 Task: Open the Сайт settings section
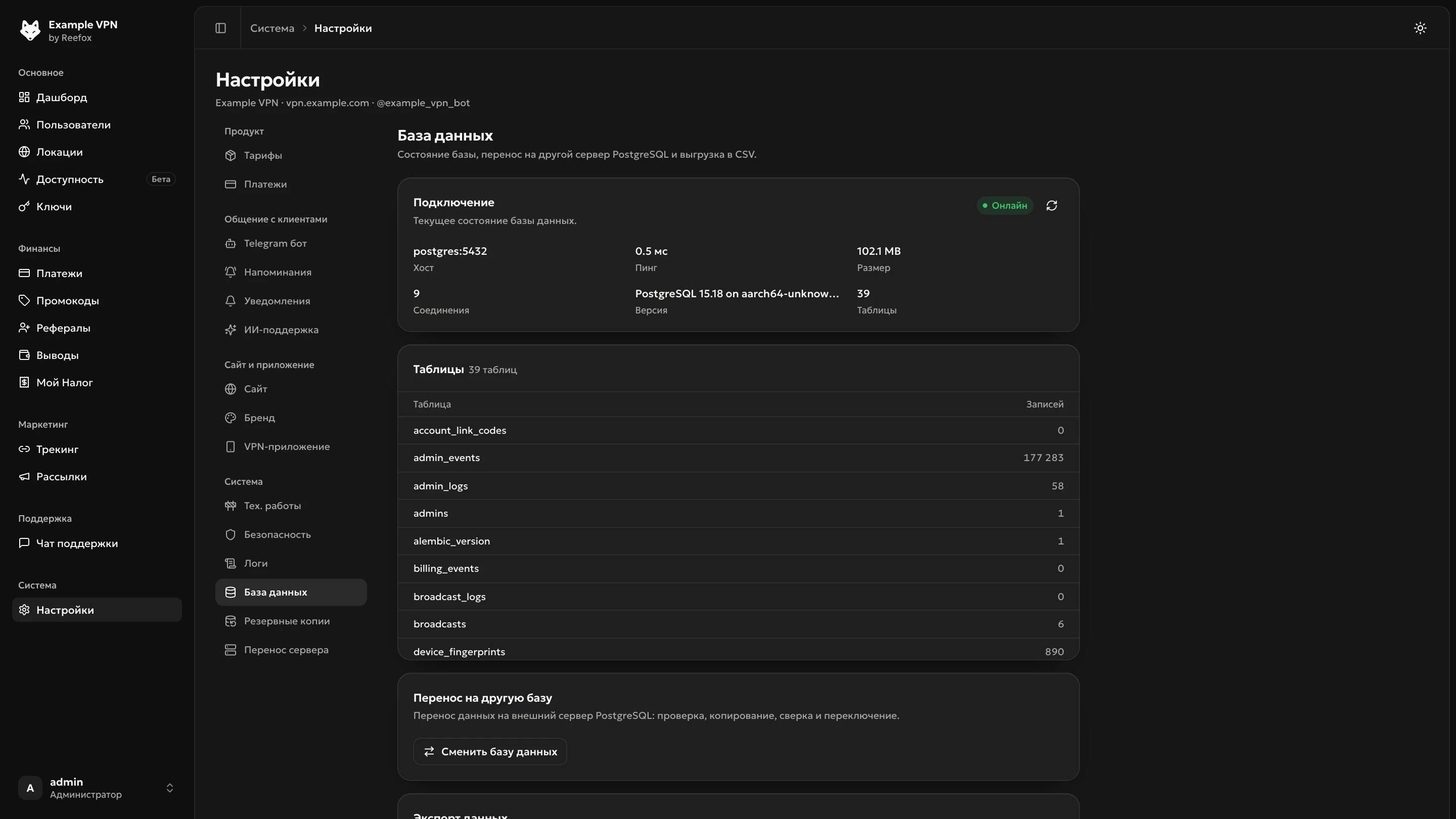tap(291, 388)
